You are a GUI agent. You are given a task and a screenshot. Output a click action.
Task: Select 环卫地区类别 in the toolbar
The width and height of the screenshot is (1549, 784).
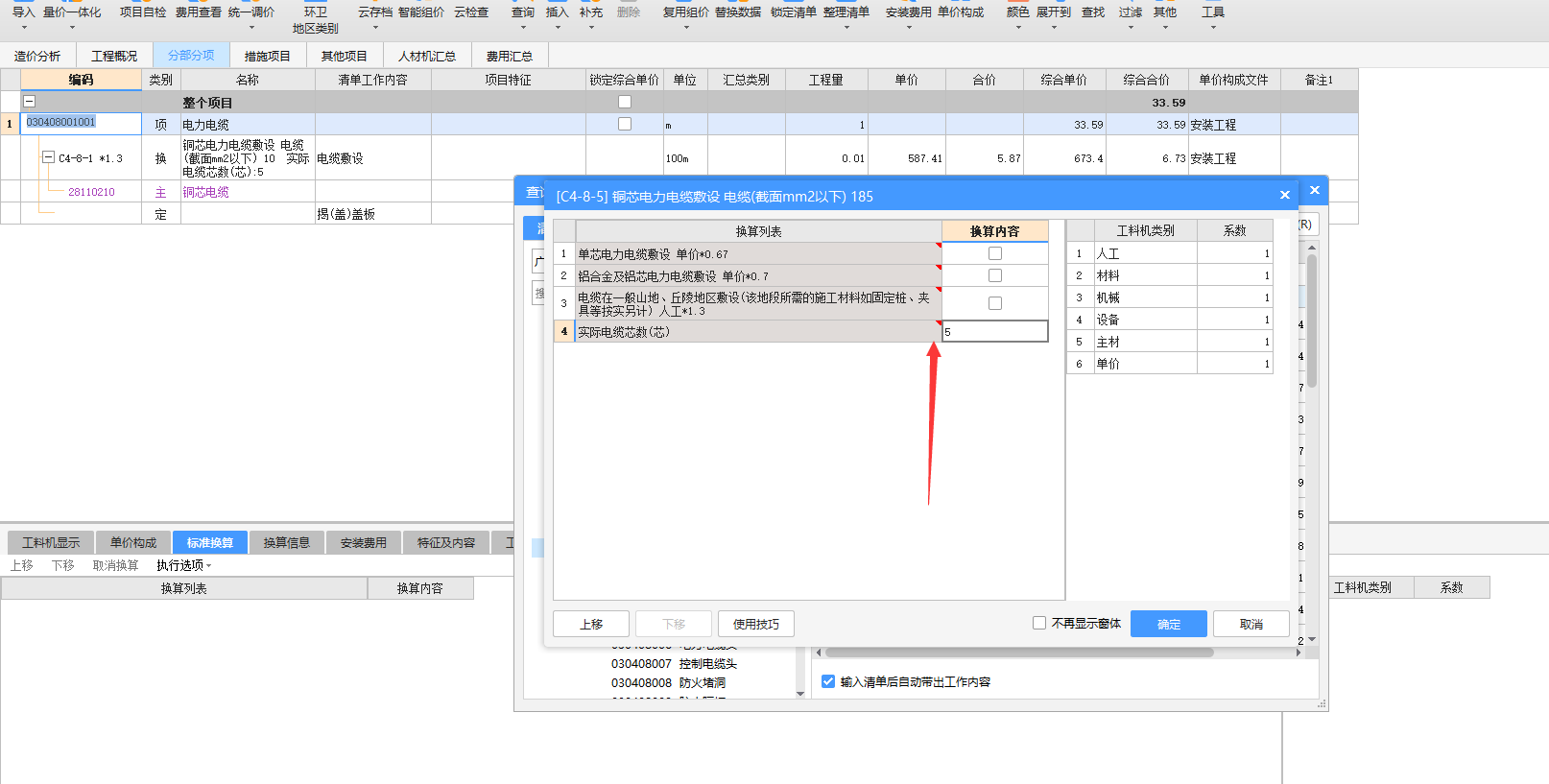click(x=316, y=19)
